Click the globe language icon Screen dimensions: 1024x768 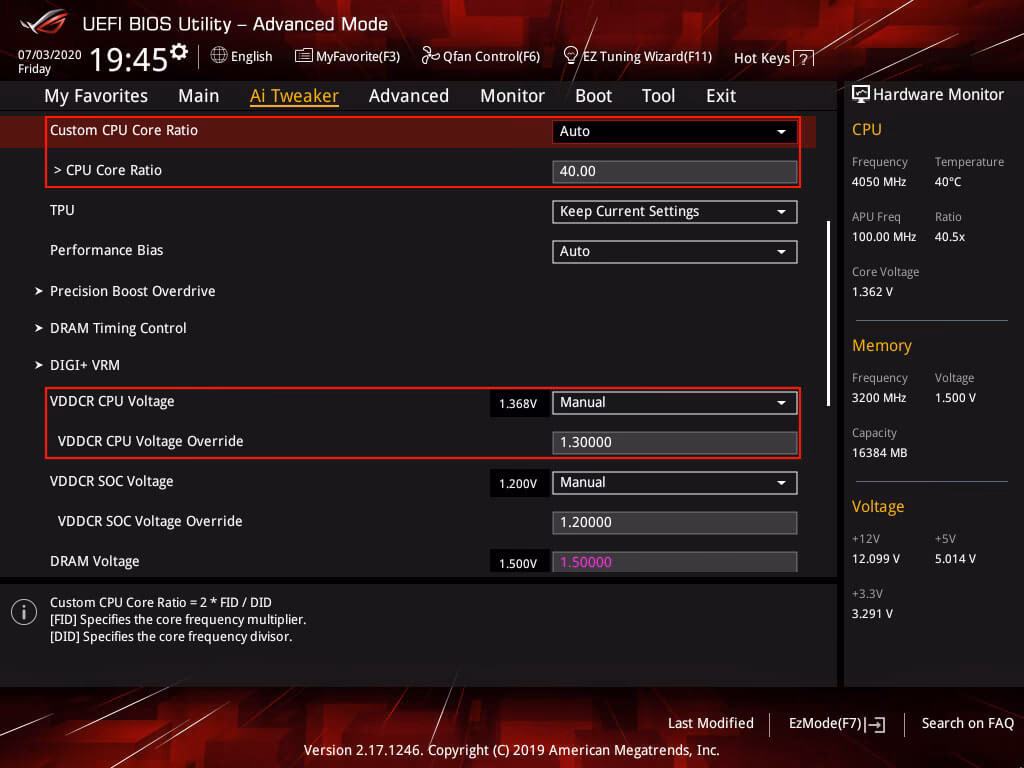219,56
